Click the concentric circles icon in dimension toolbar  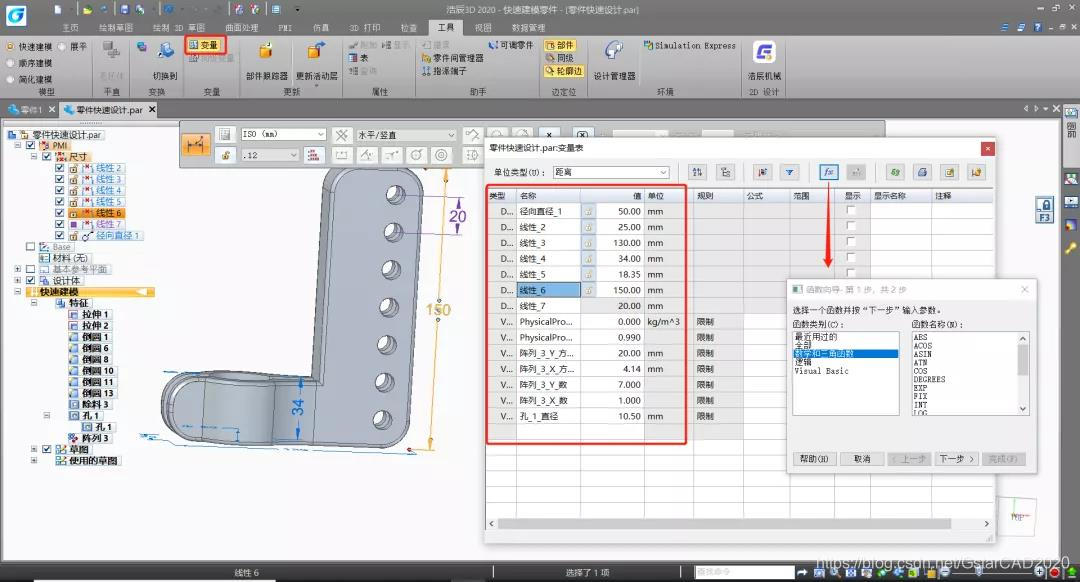[442, 156]
